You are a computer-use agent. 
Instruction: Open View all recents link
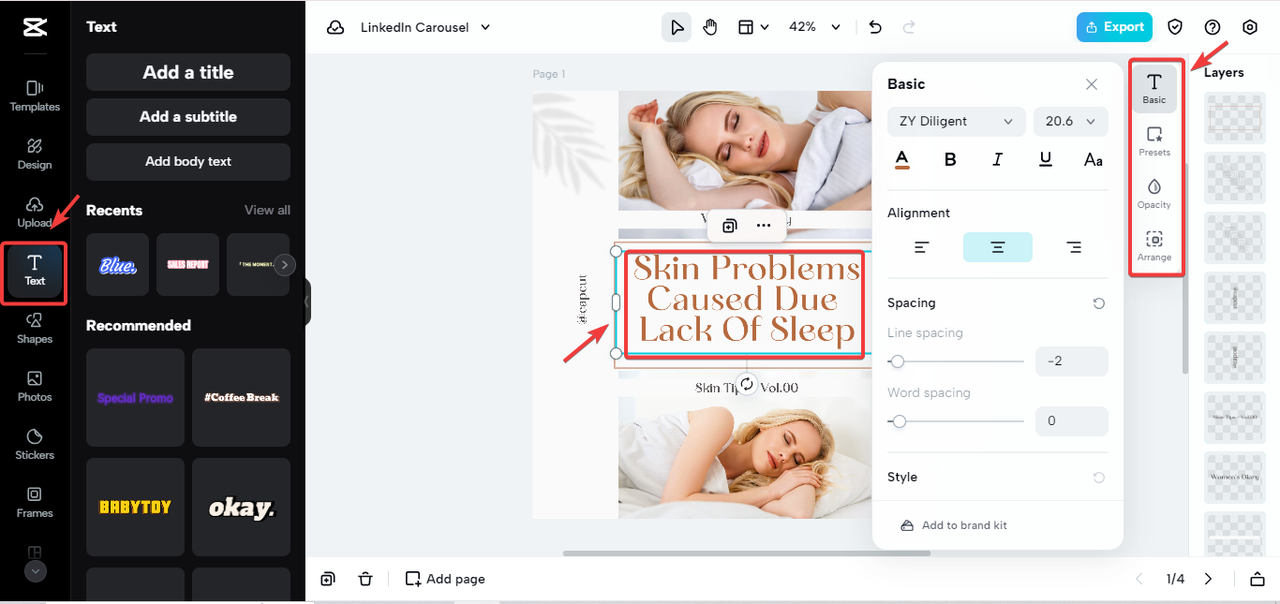(267, 210)
